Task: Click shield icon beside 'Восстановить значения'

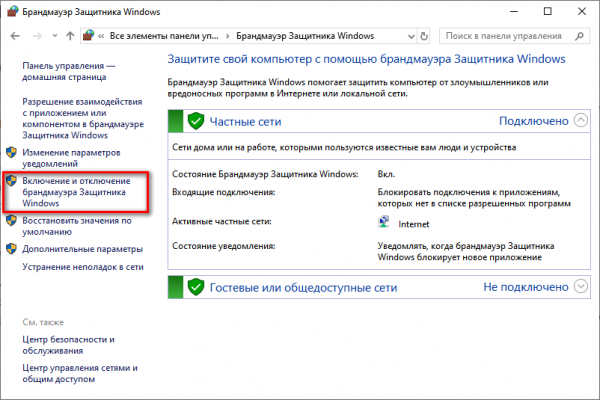Action: coord(11,220)
